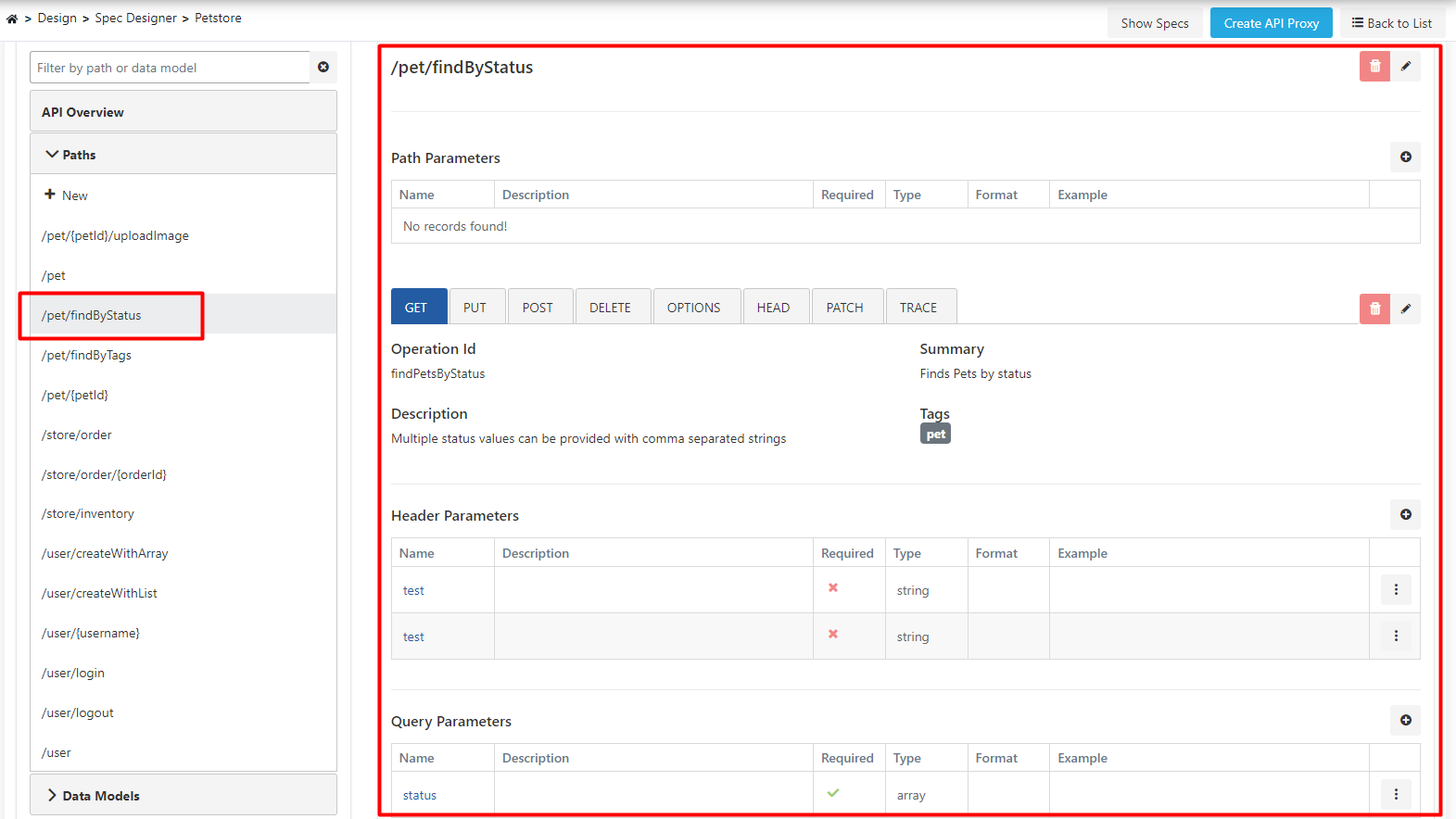Edit the /pet/findByStatus path with pencil icon
Image resolution: width=1456 pixels, height=819 pixels.
click(x=1406, y=66)
